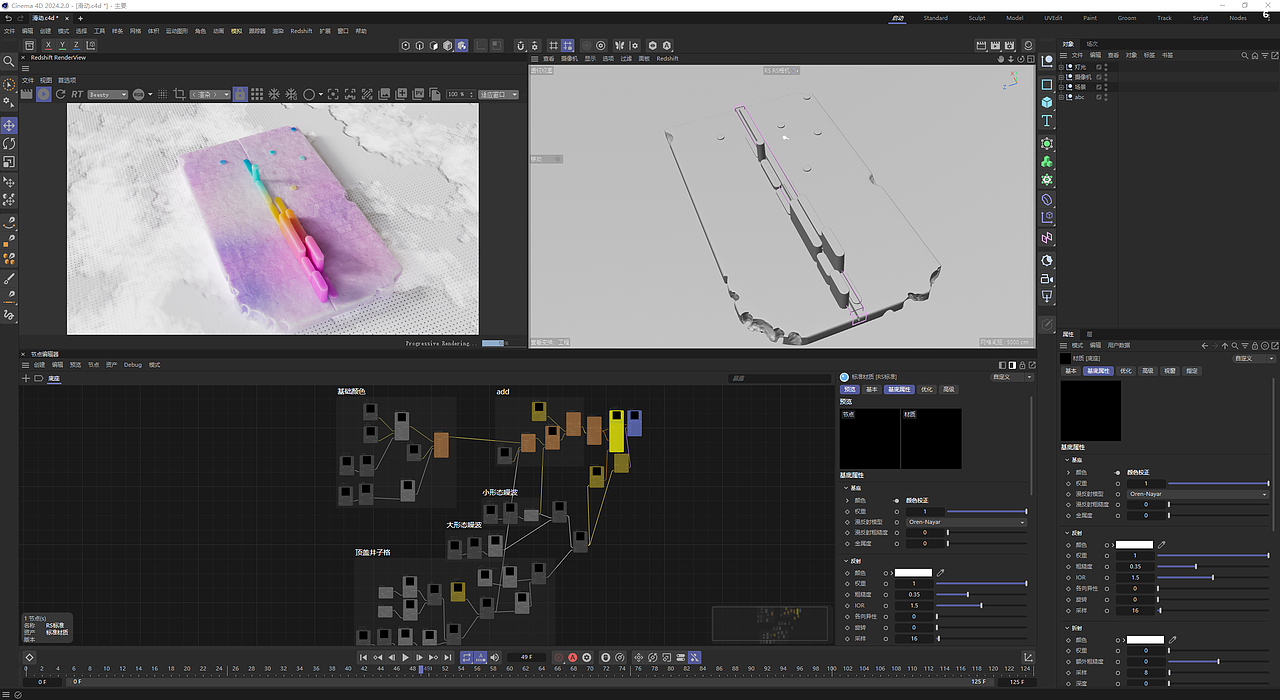Open the 渲染 camera dropdown in RenderView

(209, 94)
